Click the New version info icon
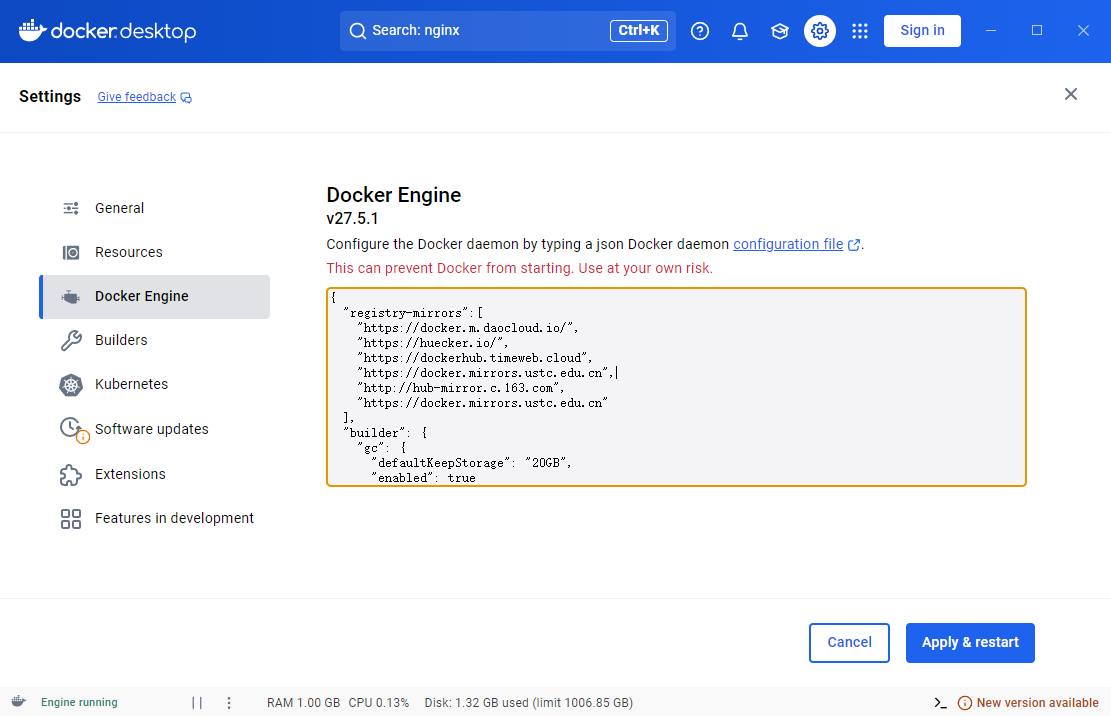Viewport: 1111px width, 716px height. point(964,703)
